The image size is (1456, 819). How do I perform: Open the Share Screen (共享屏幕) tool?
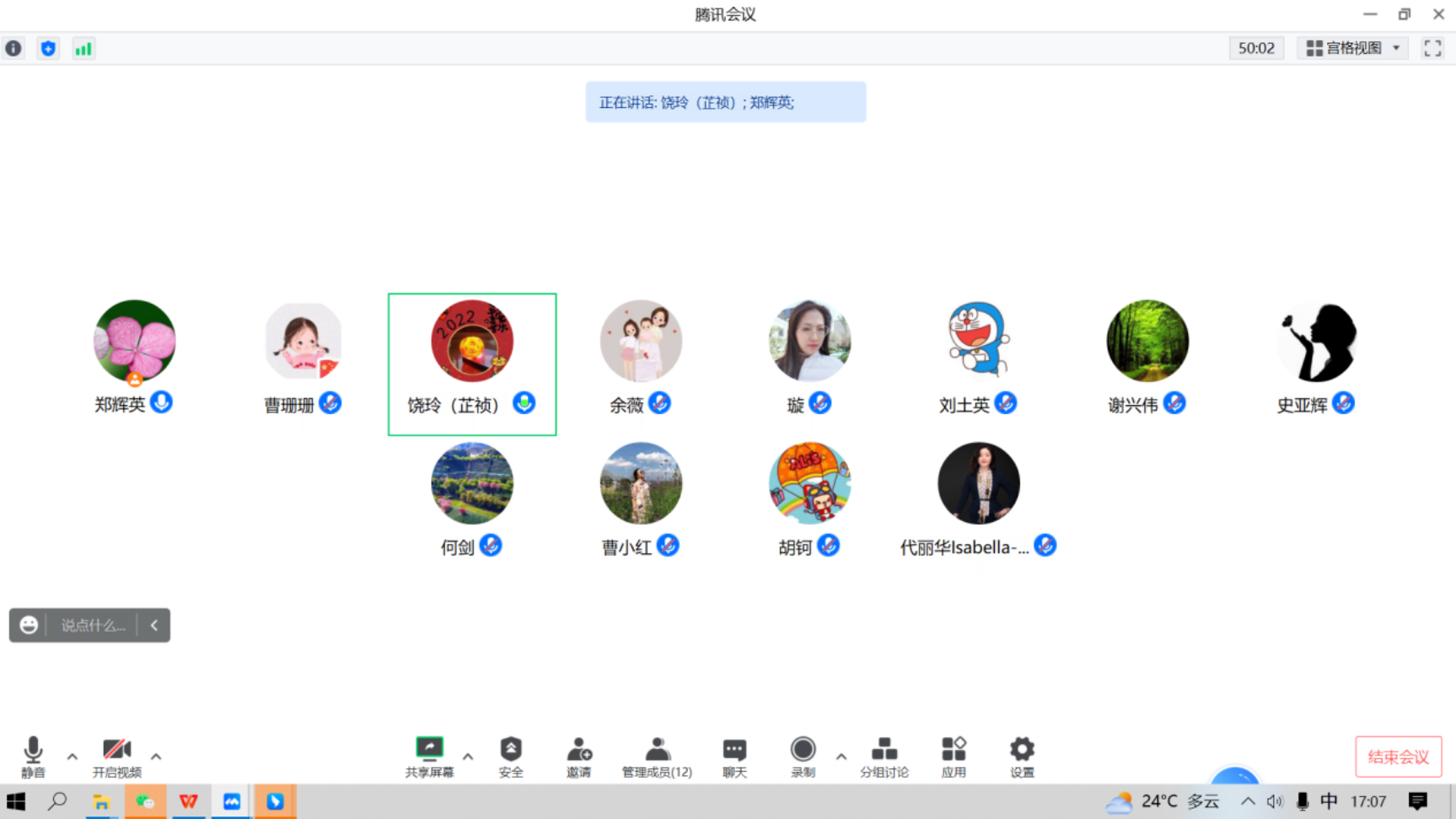point(429,756)
